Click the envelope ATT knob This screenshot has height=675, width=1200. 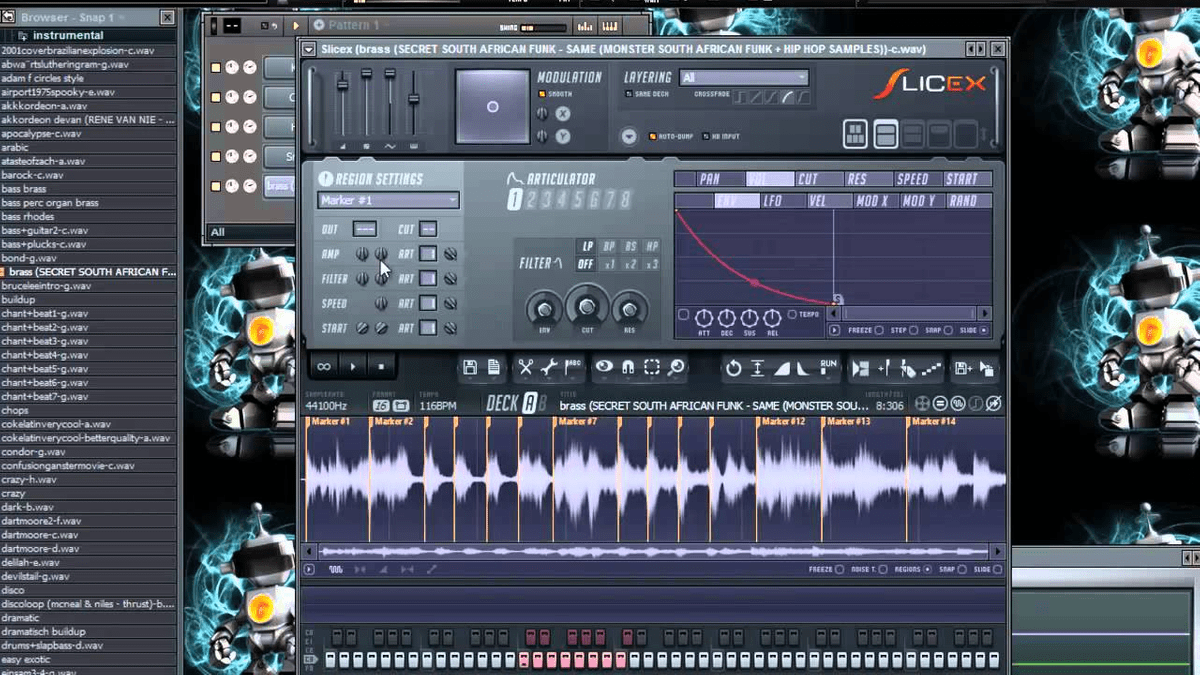tap(705, 318)
